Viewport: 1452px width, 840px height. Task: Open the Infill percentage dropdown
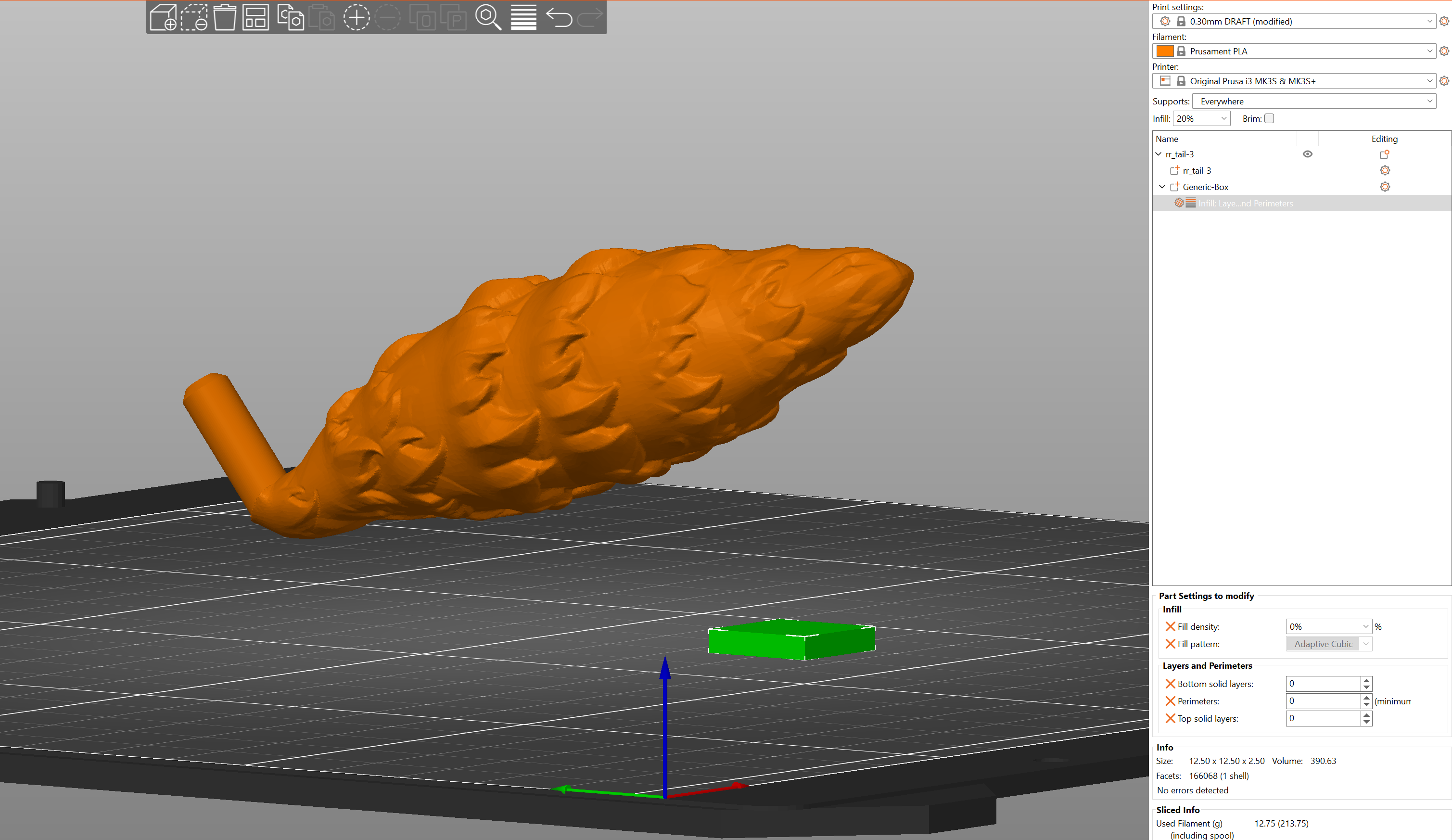tap(1201, 119)
